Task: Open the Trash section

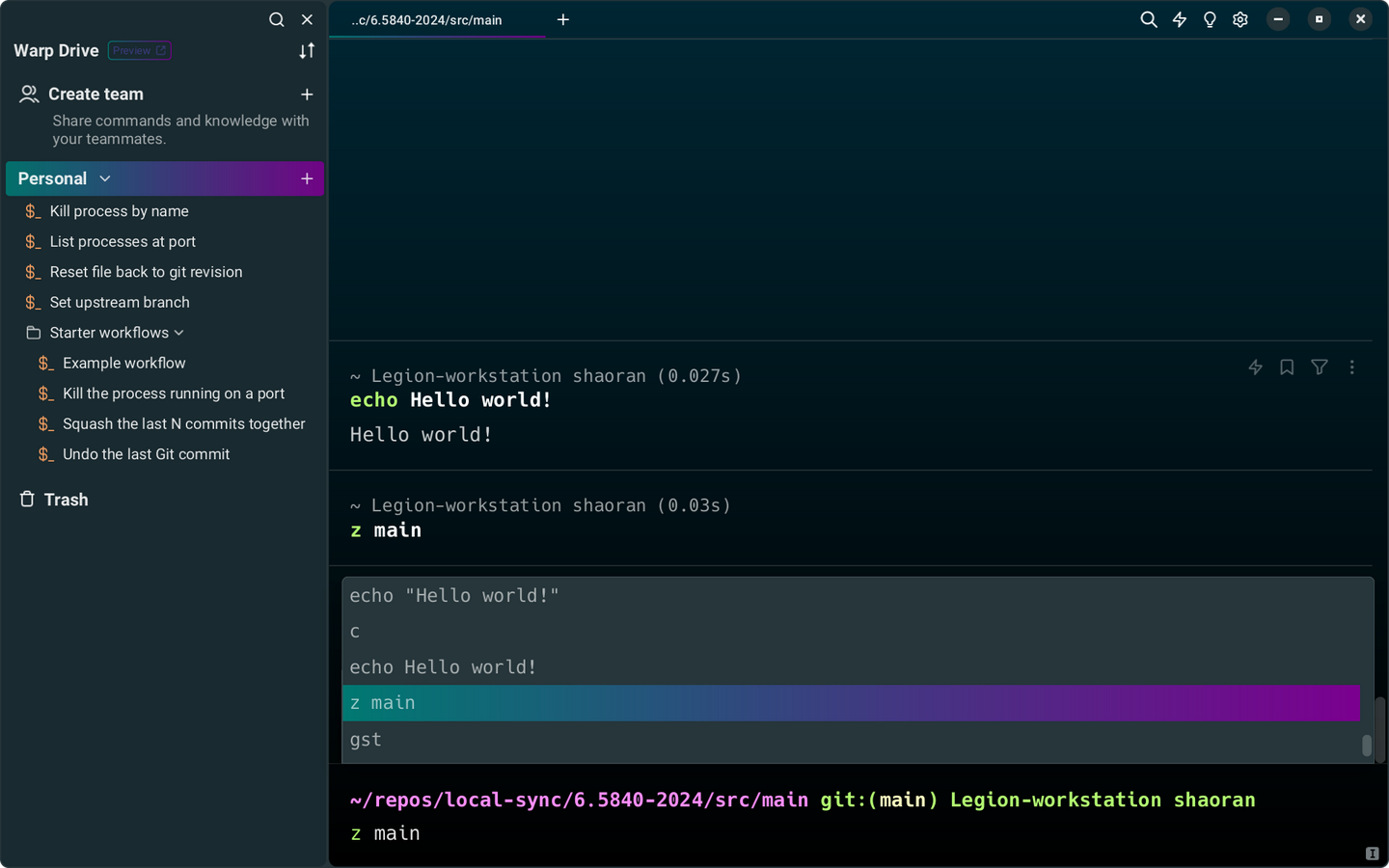Action: (x=54, y=500)
